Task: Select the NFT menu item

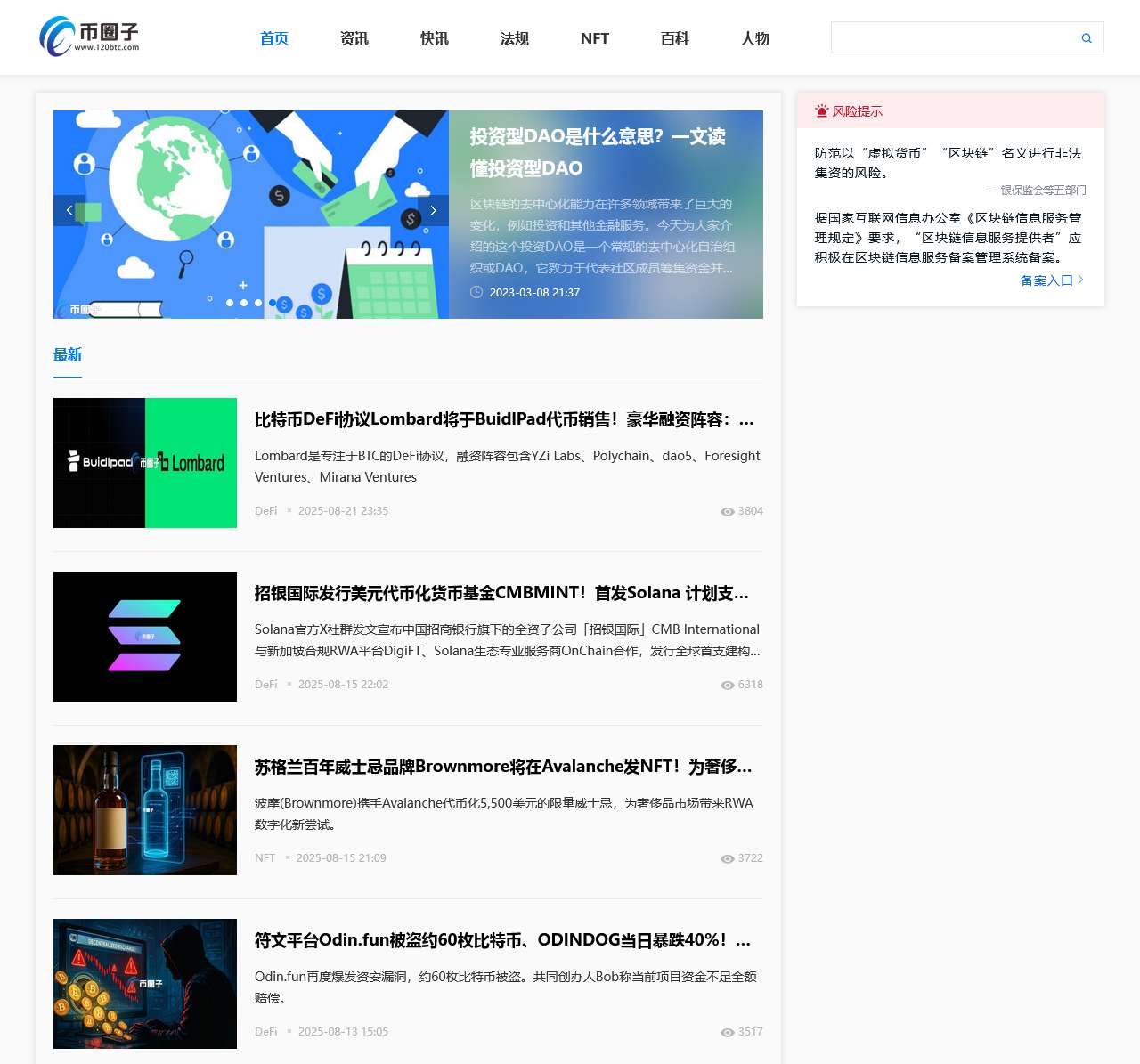Action: pos(594,38)
